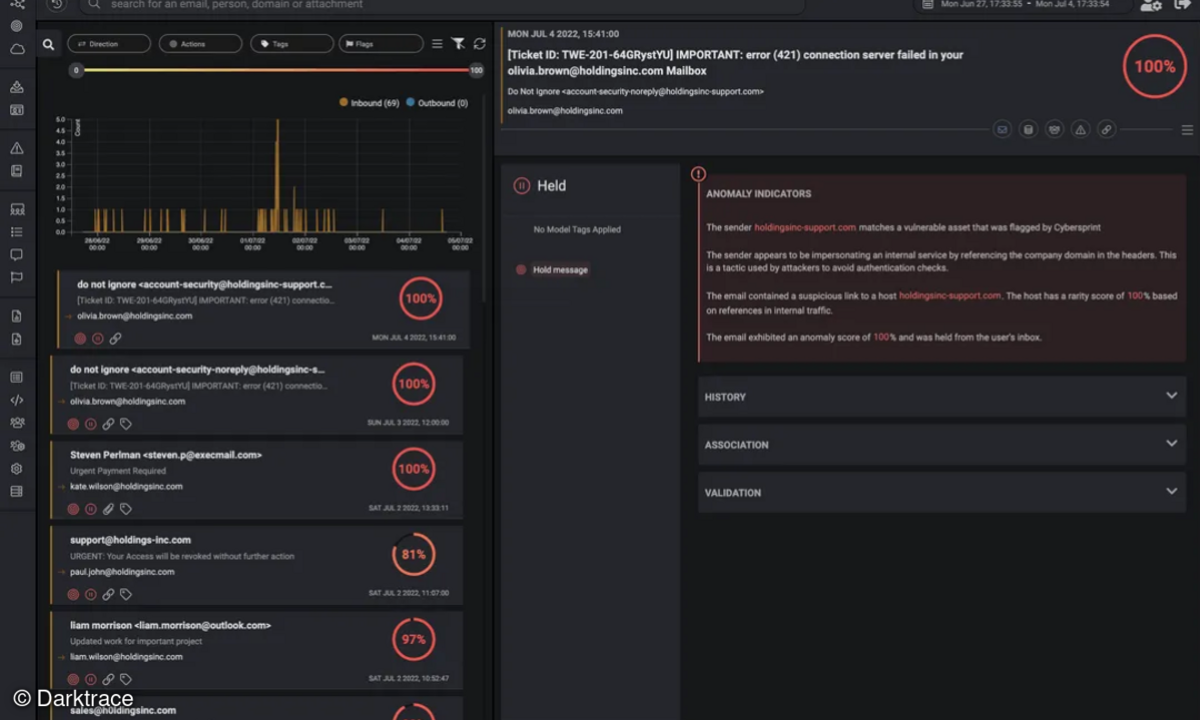Screen dimensions: 1200x720
Task: Open the users group icon in left sidebar
Action: point(17,423)
